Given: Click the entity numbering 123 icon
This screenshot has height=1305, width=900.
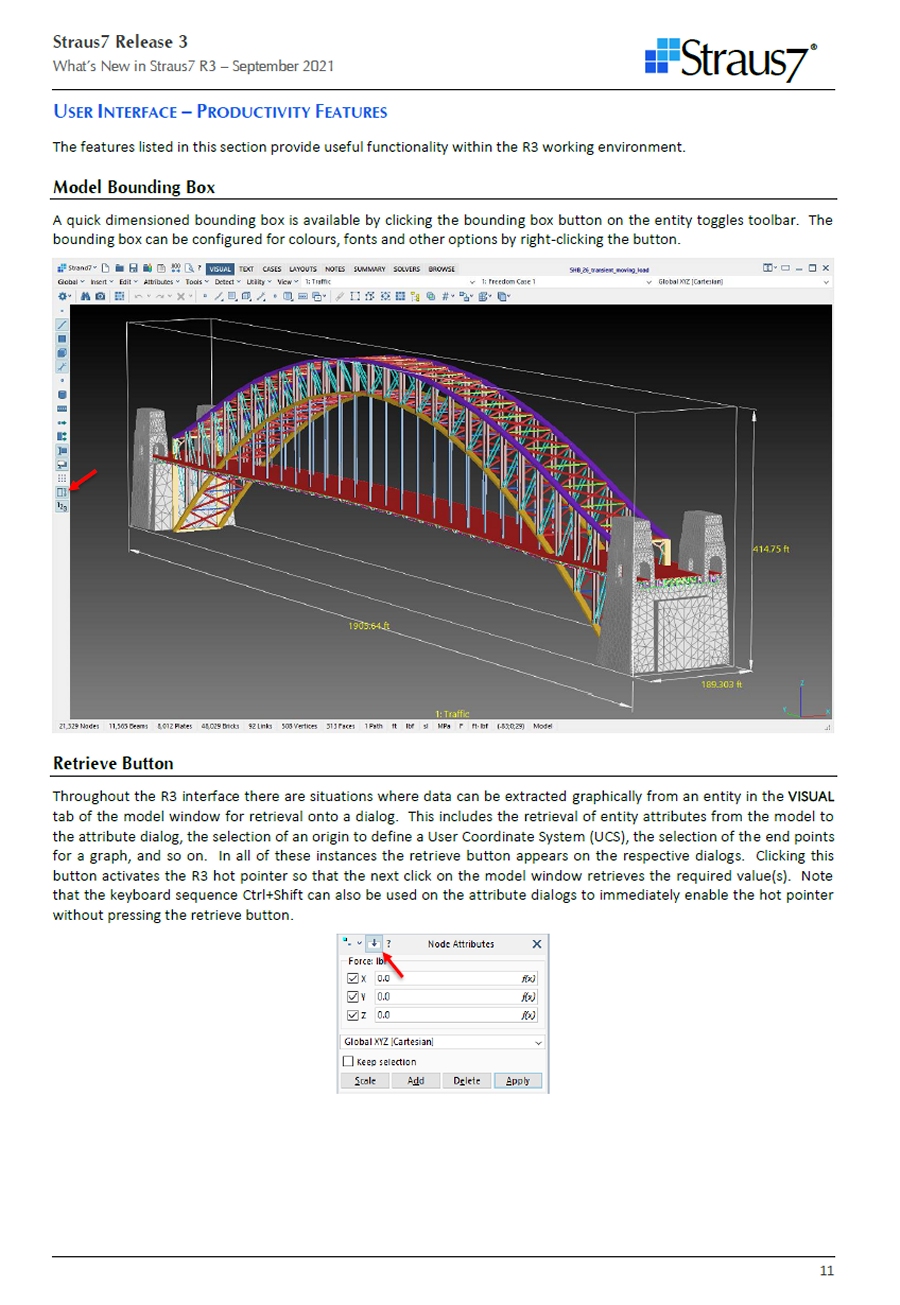Looking at the screenshot, I should 61,507.
